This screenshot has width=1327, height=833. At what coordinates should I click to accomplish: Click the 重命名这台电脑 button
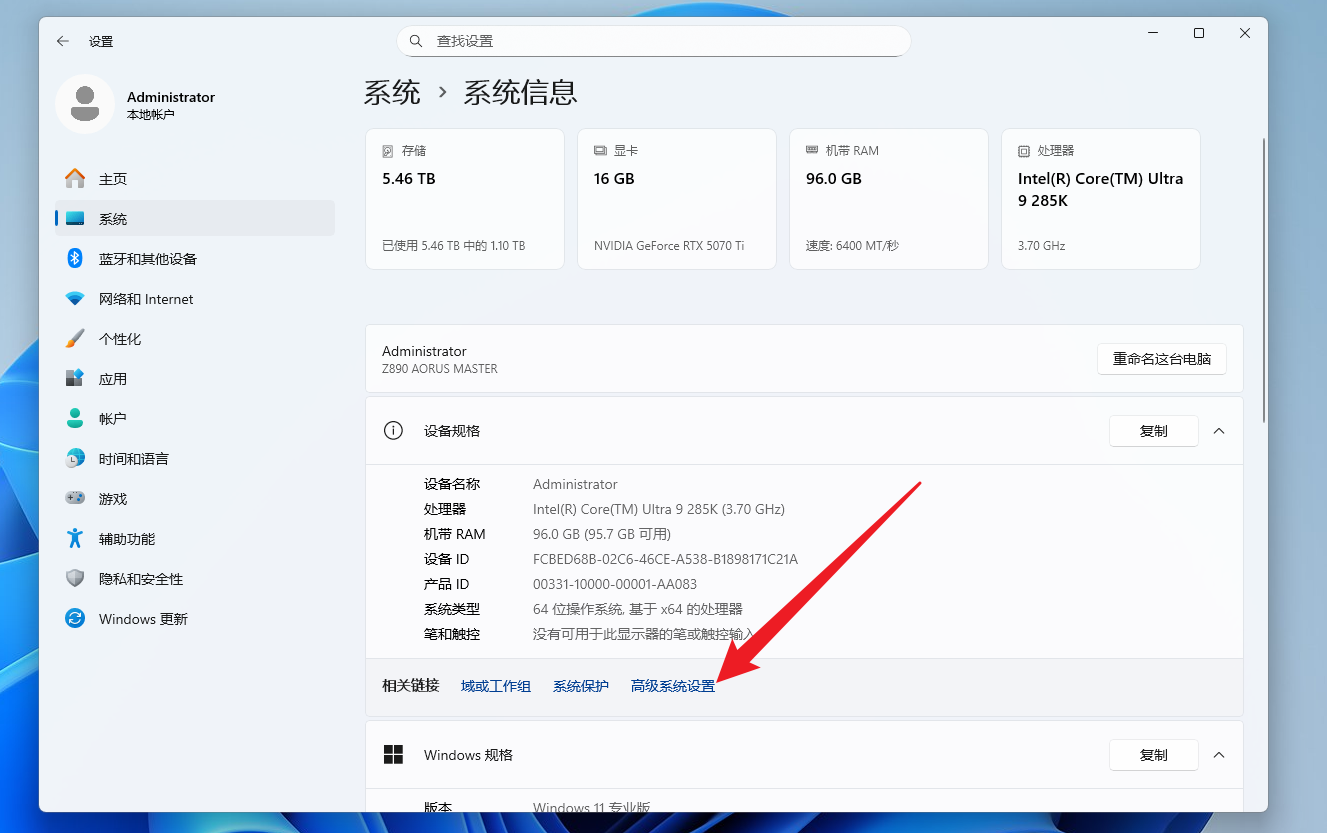click(1162, 358)
